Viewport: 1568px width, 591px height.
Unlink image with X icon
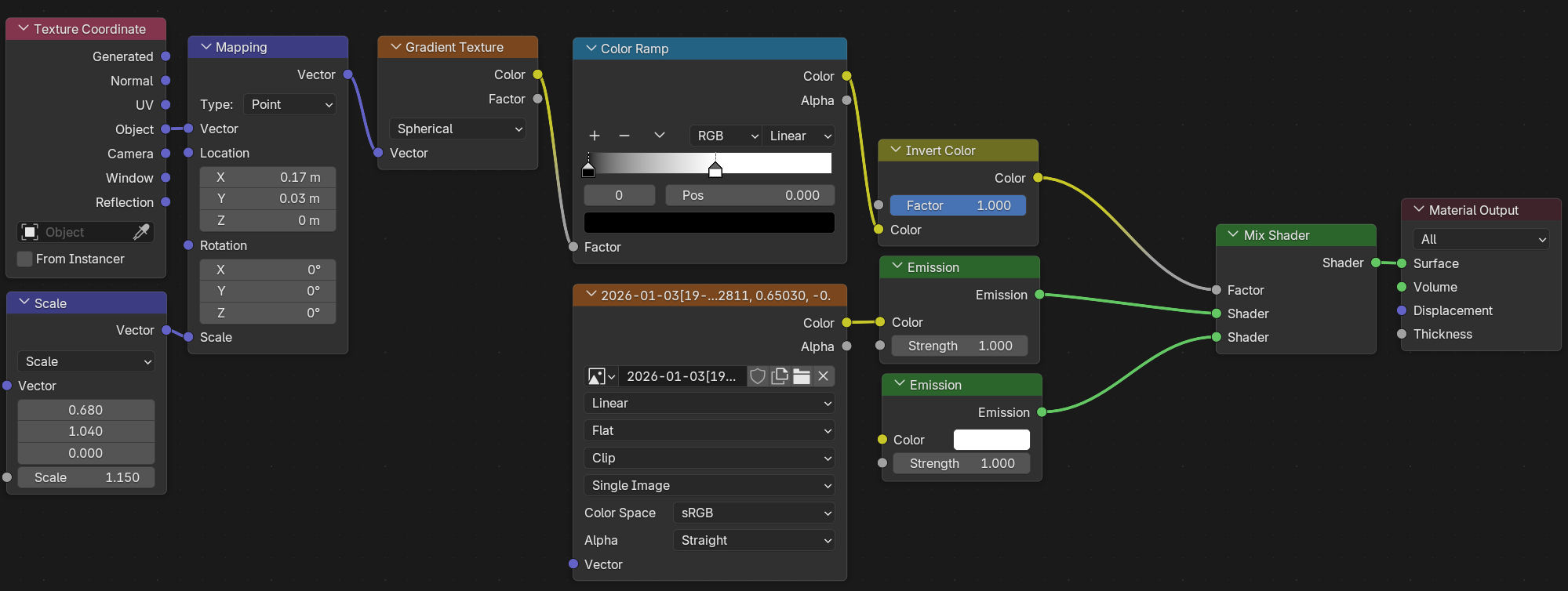pos(824,376)
